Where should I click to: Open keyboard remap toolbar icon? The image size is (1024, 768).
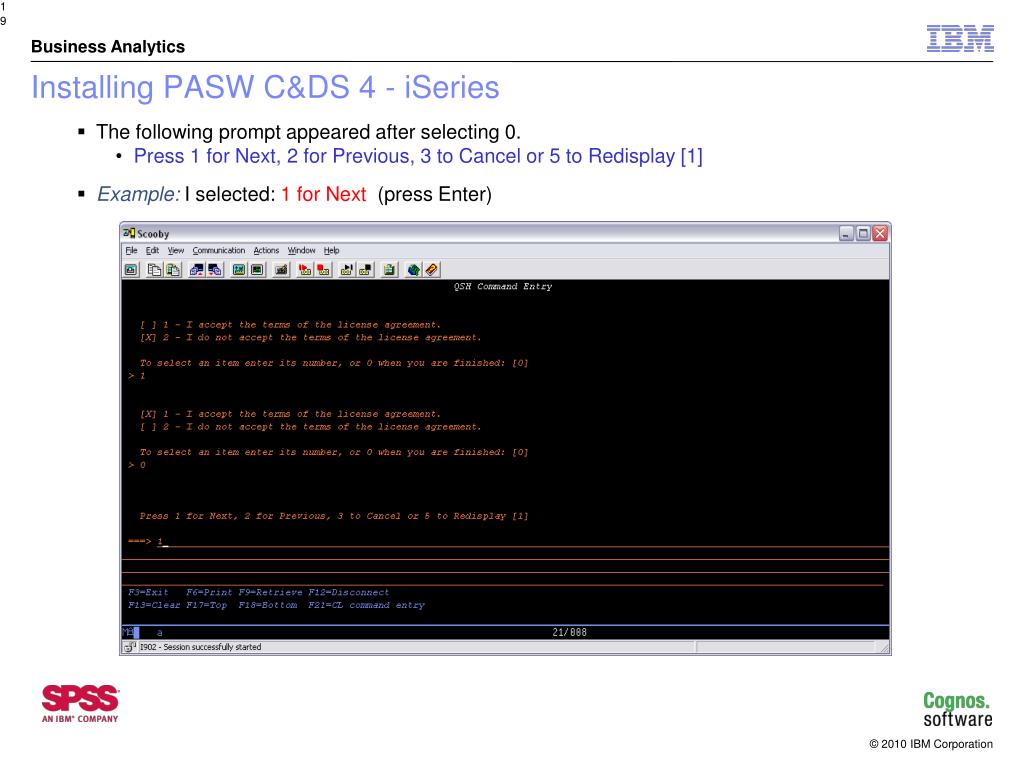click(x=281, y=270)
